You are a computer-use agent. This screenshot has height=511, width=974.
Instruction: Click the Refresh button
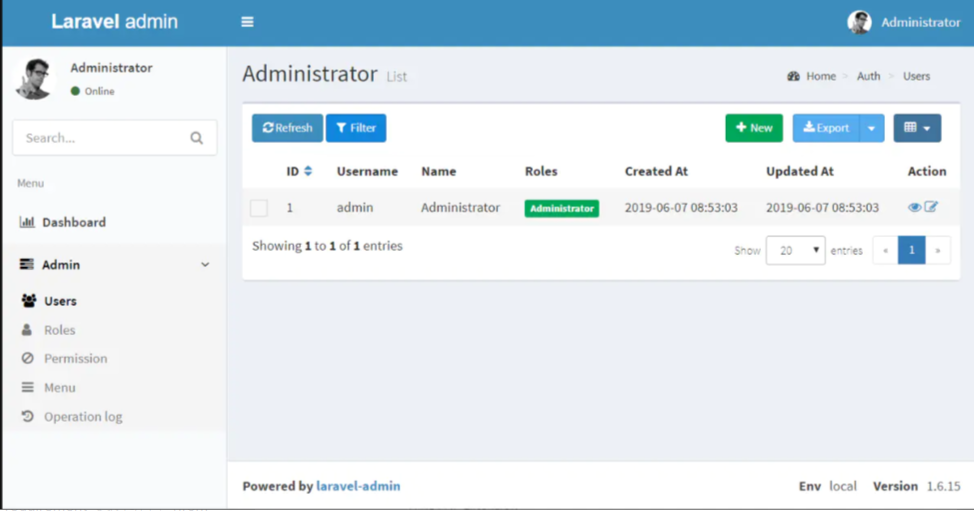coord(287,128)
